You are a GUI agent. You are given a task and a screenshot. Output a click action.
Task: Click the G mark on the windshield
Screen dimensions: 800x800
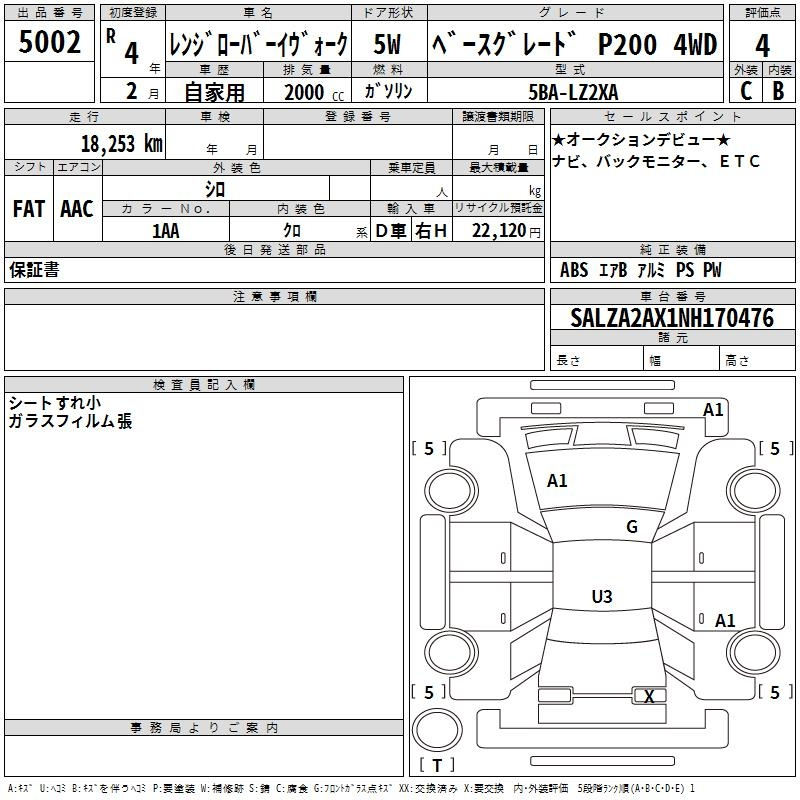(x=632, y=527)
